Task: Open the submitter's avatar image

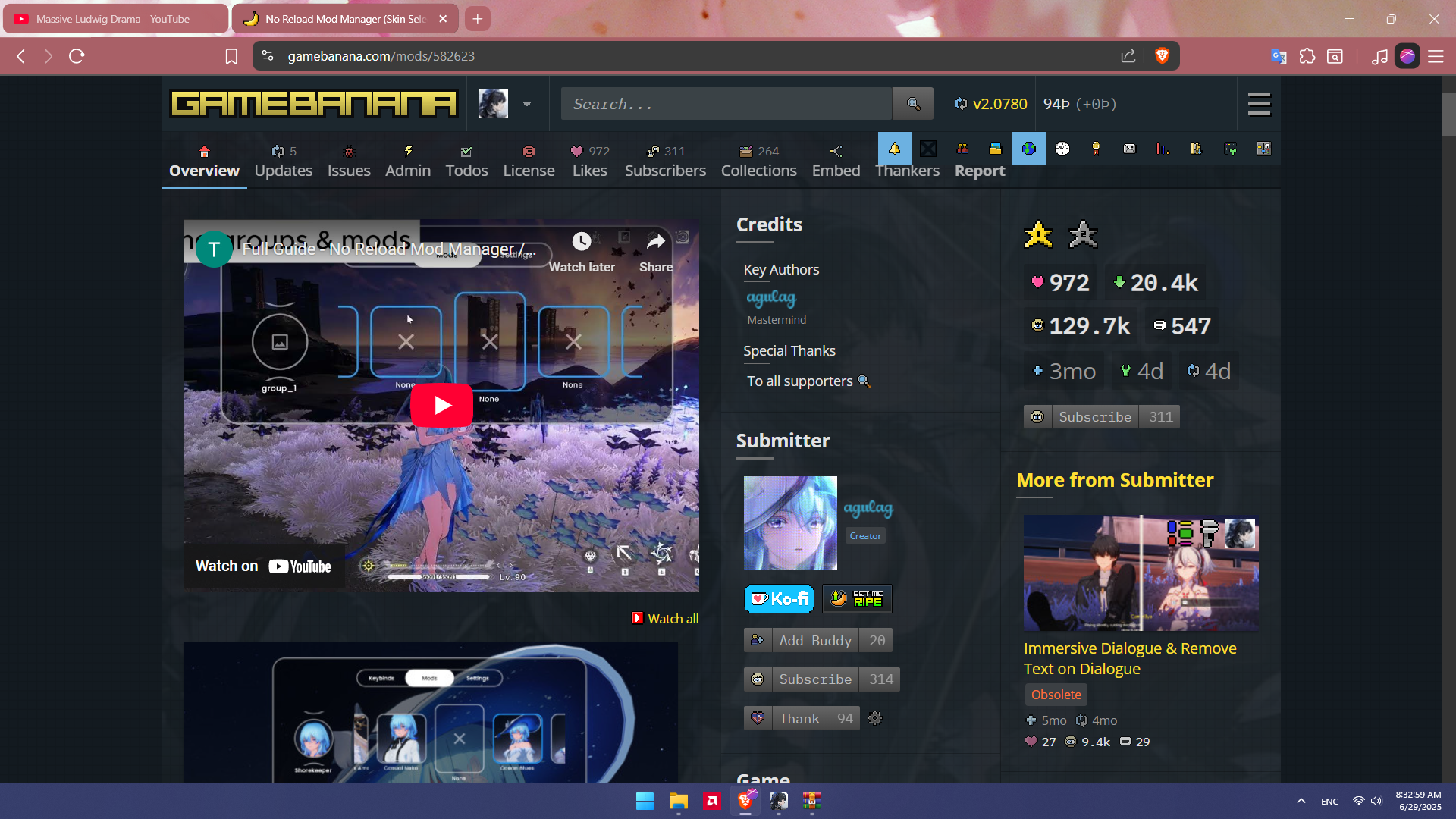Action: click(x=790, y=522)
